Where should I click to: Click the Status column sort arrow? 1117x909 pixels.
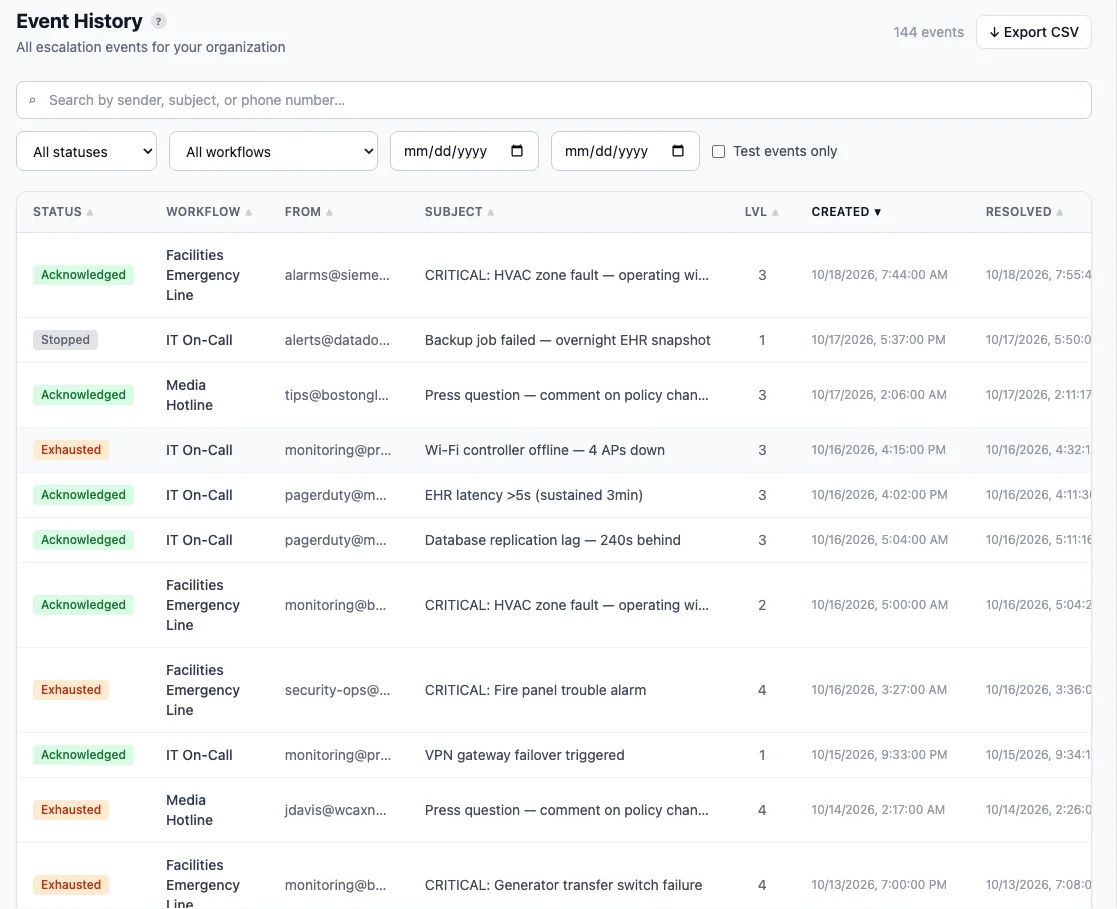(x=90, y=212)
